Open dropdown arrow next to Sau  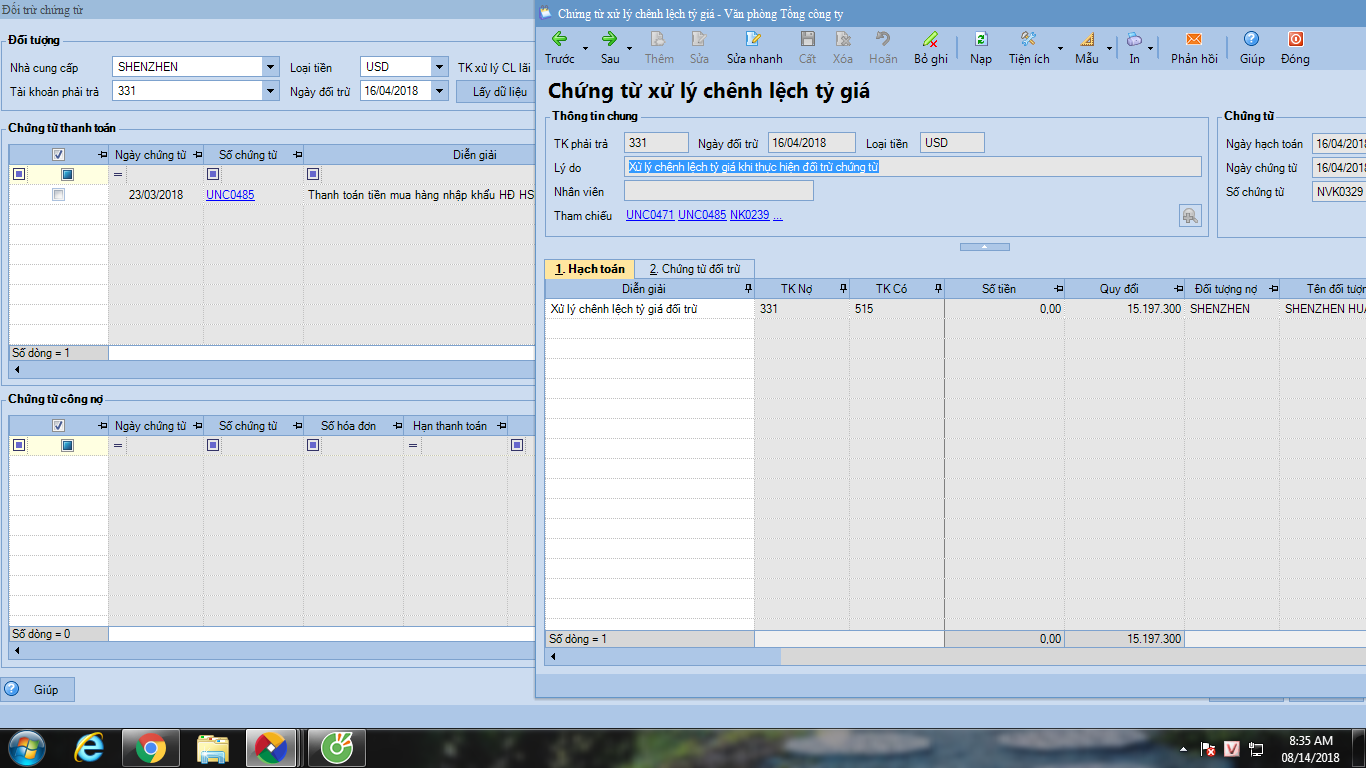(x=629, y=48)
